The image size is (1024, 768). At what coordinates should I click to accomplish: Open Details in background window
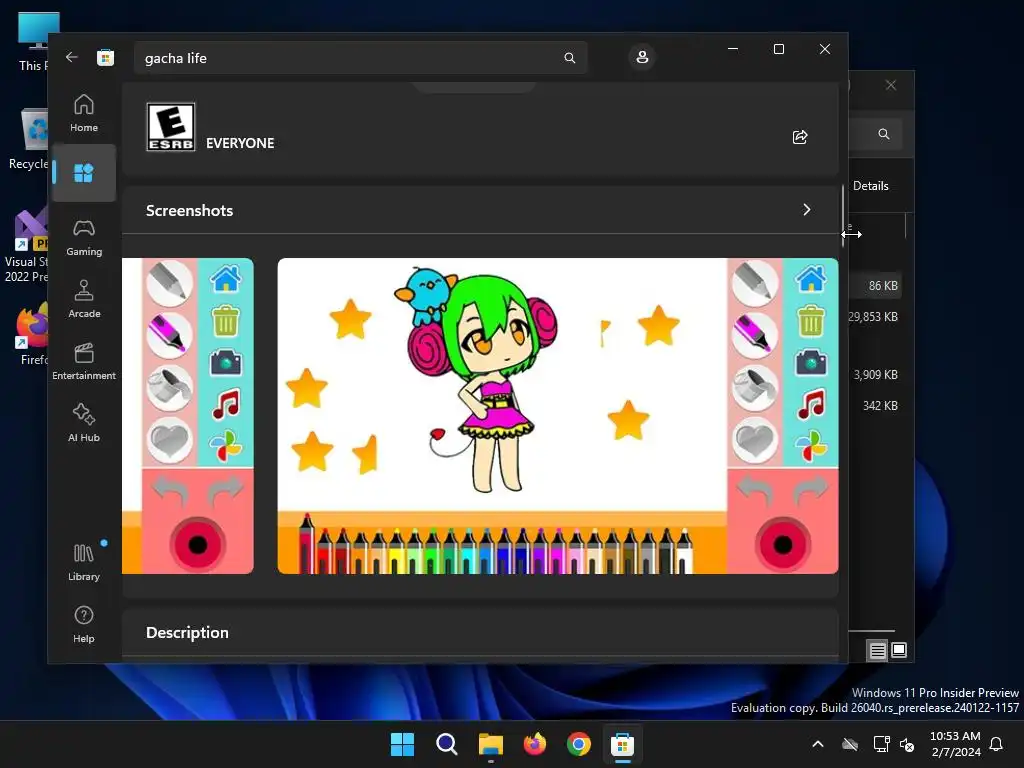coord(871,186)
